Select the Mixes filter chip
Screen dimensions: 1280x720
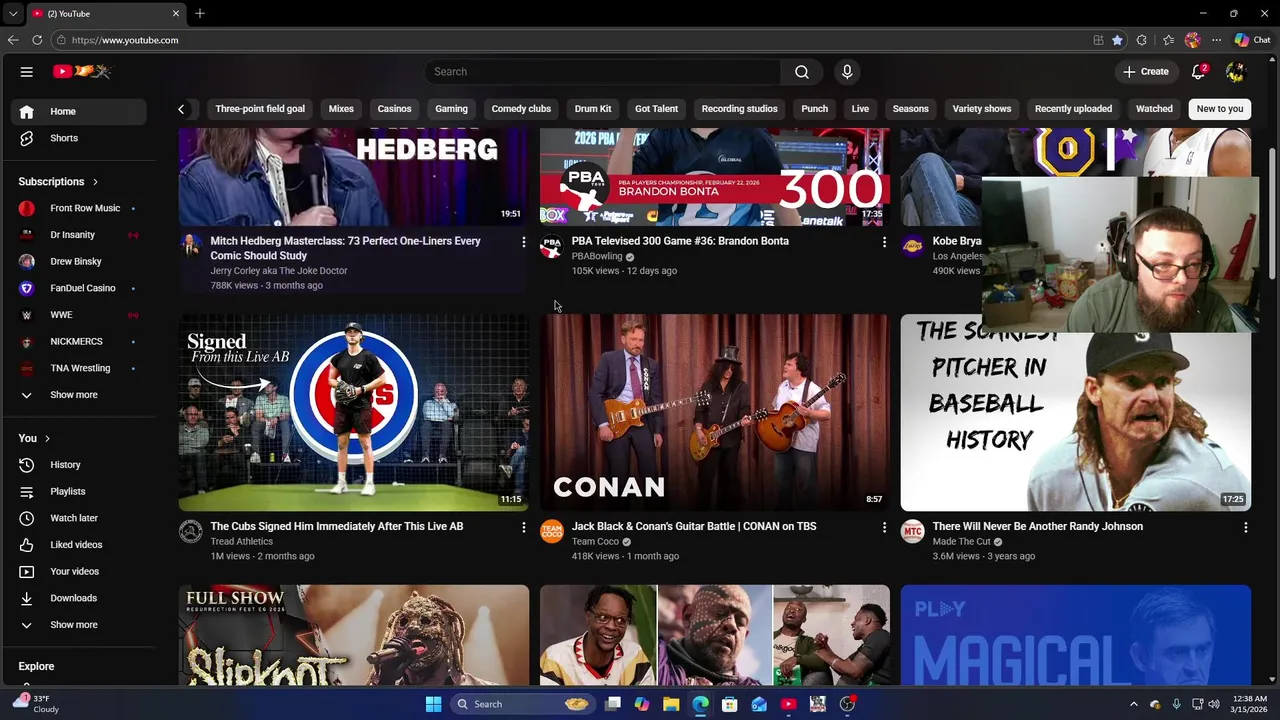[x=341, y=109]
